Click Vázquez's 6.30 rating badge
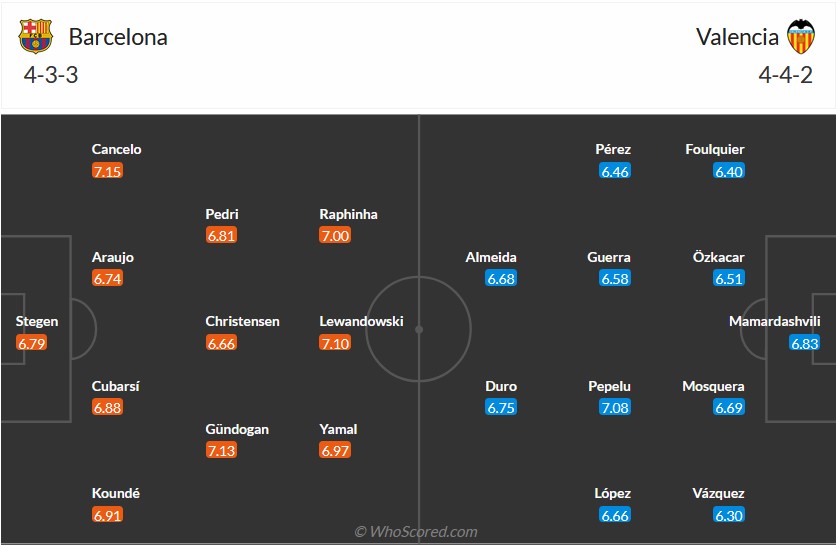Image resolution: width=836 pixels, height=545 pixels. (729, 515)
